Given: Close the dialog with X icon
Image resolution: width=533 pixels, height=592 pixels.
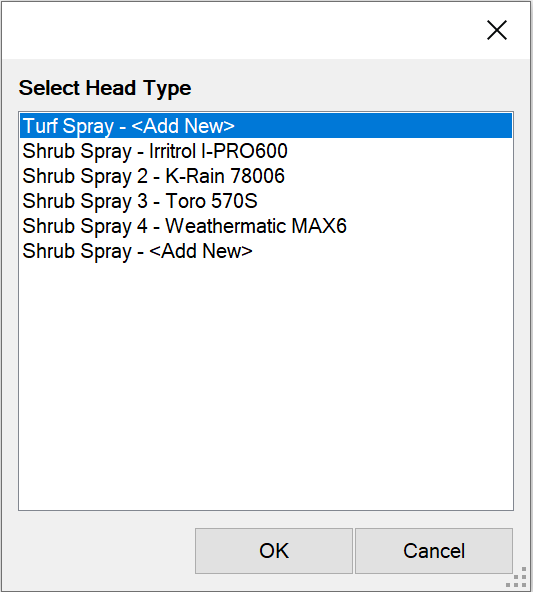Looking at the screenshot, I should pos(497,30).
